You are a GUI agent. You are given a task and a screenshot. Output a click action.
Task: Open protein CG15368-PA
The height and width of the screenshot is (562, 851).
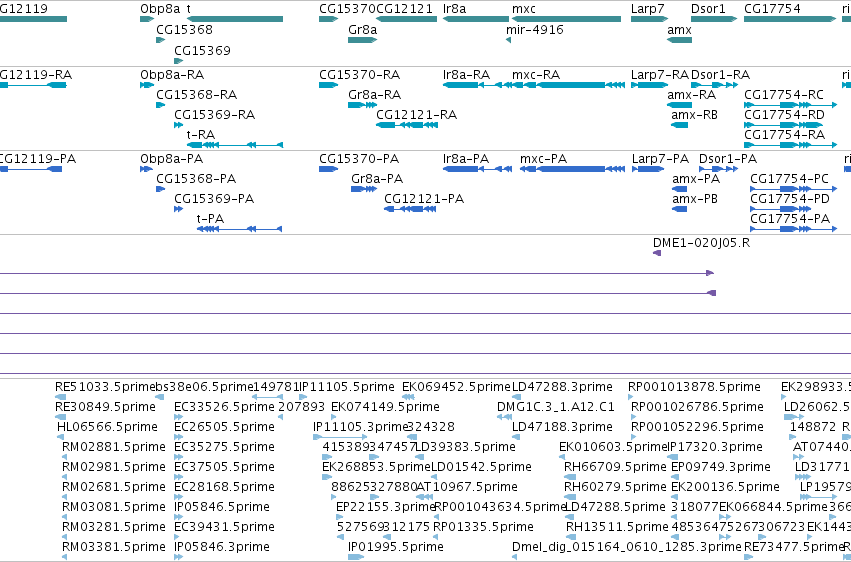pyautogui.click(x=161, y=189)
